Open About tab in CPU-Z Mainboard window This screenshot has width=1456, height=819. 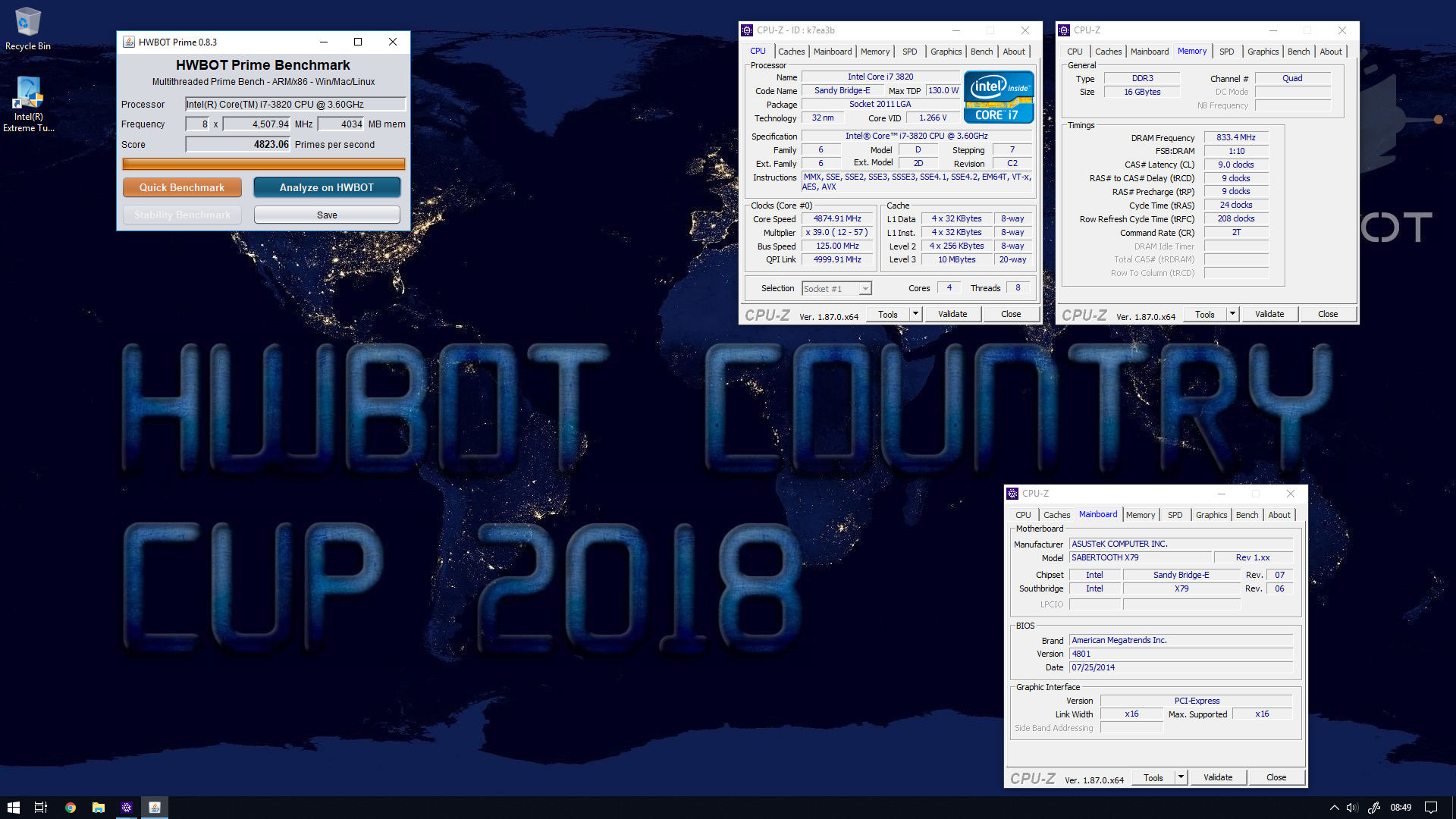click(x=1279, y=515)
